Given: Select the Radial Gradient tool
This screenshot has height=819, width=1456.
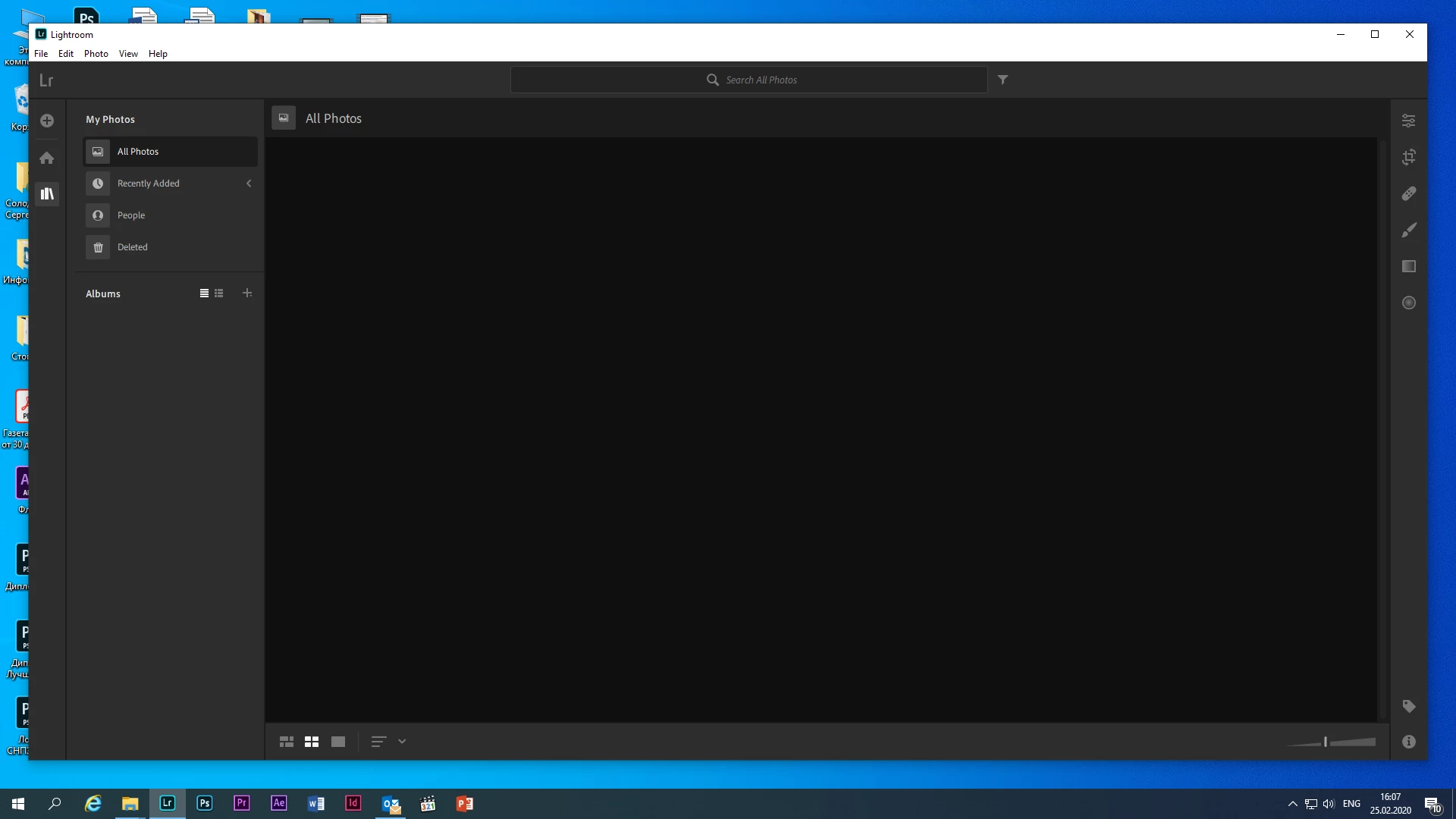Looking at the screenshot, I should [1408, 303].
